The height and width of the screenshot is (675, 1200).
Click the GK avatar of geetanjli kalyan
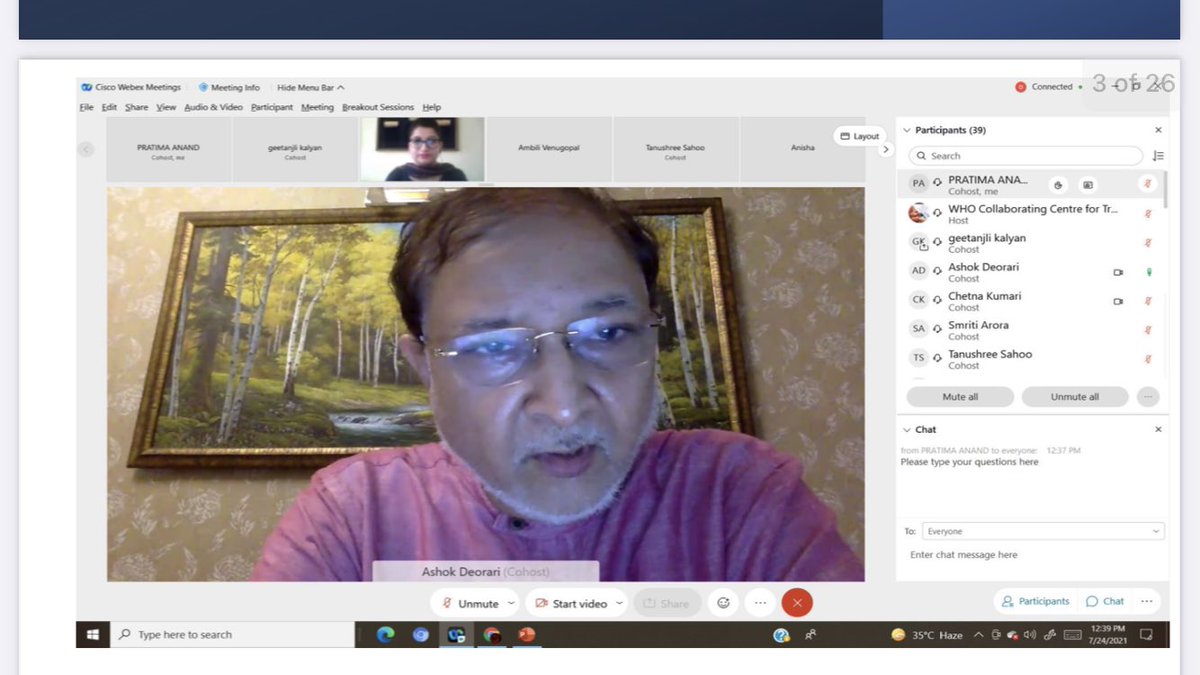coord(918,242)
